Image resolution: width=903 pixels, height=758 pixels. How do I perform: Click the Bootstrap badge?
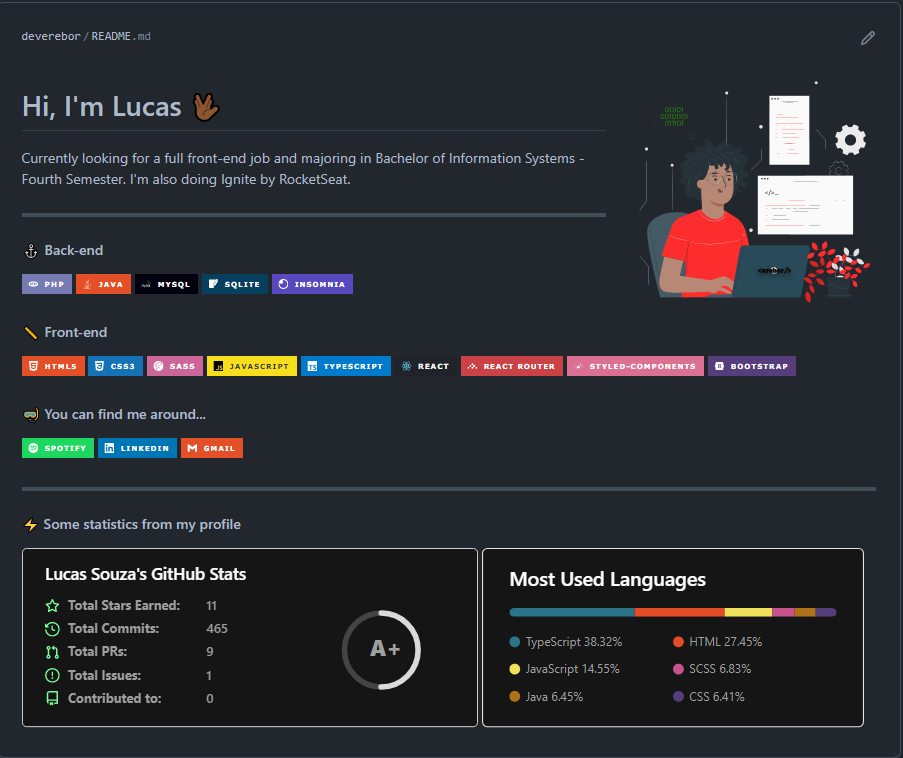point(752,366)
